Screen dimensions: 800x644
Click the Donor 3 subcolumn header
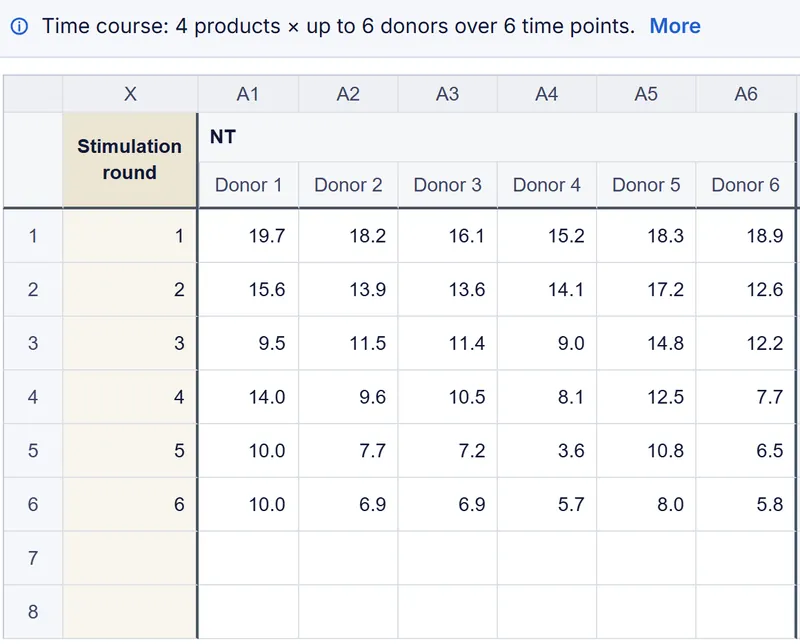click(447, 185)
